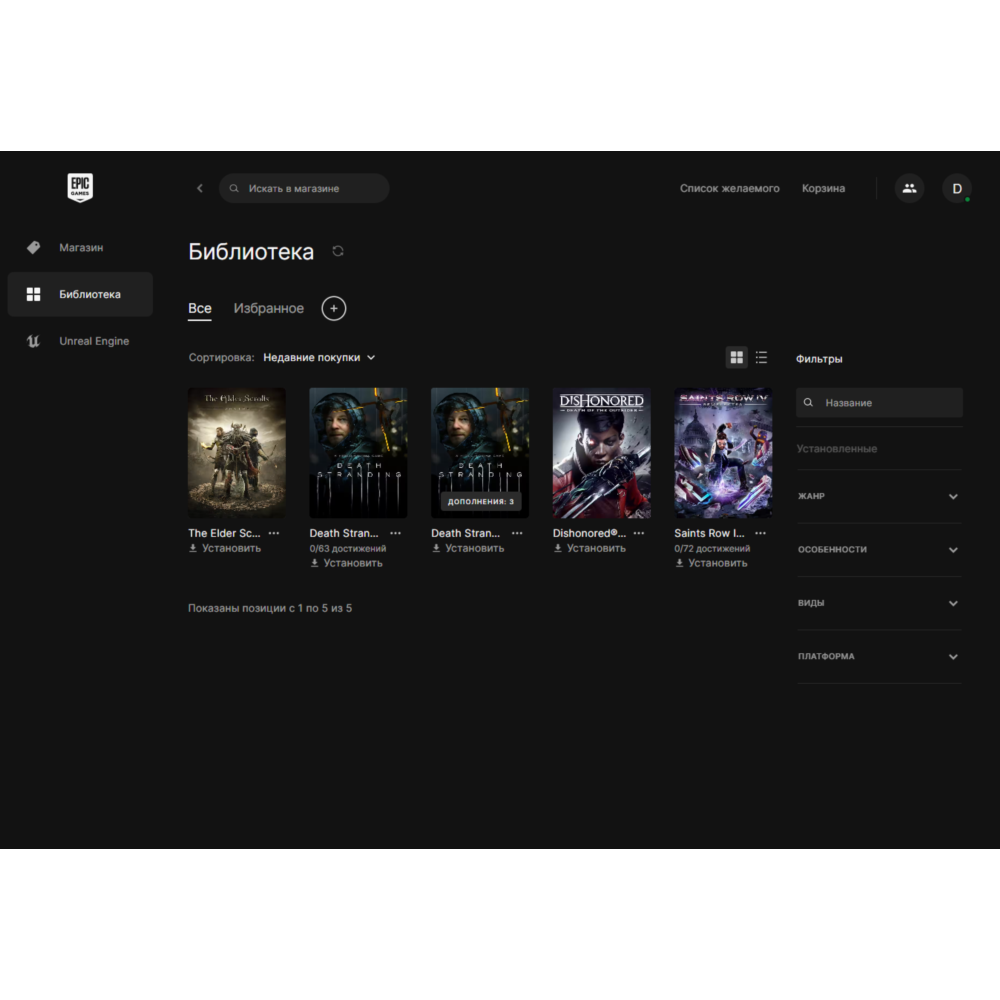Image resolution: width=1000 pixels, height=1000 pixels.
Task: Install Dishonored
Action: coord(590,548)
